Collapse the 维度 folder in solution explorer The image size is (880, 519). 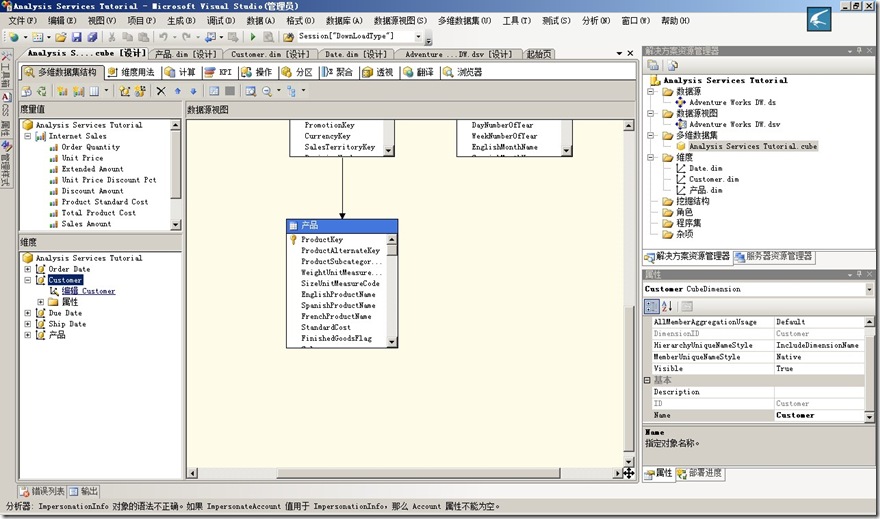(x=651, y=157)
